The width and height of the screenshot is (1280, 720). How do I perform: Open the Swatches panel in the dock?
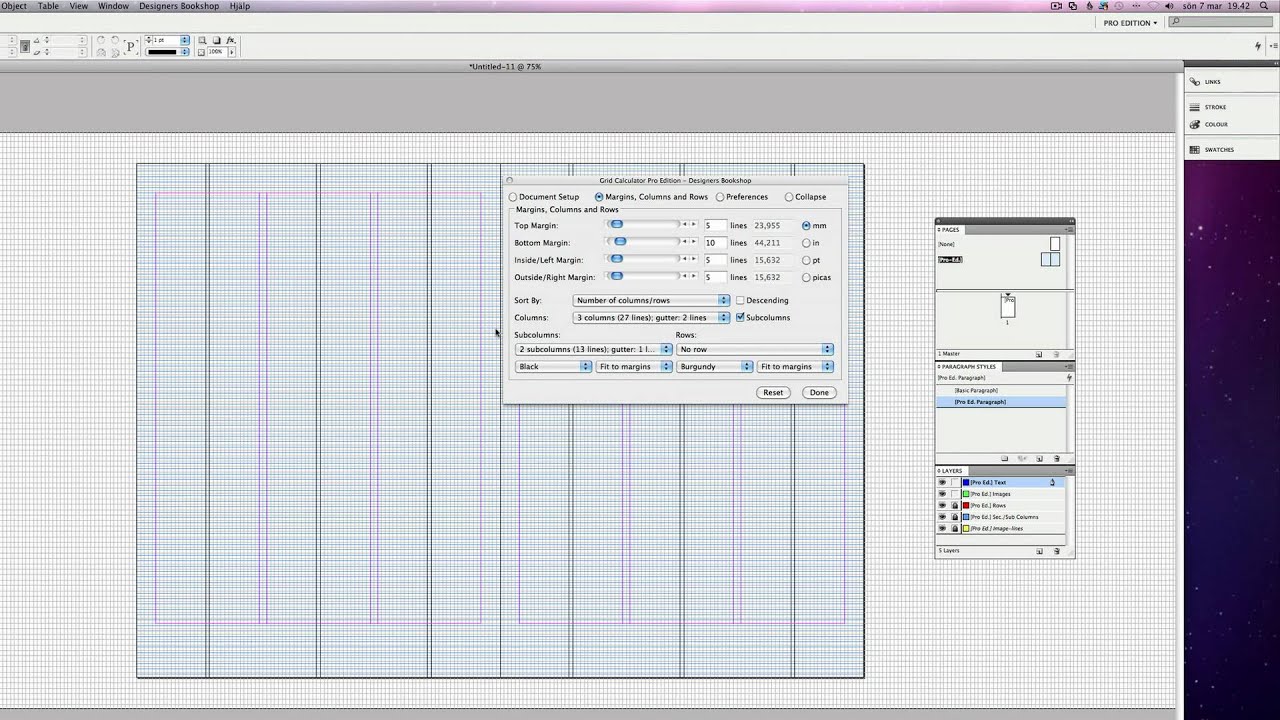pyautogui.click(x=1212, y=150)
